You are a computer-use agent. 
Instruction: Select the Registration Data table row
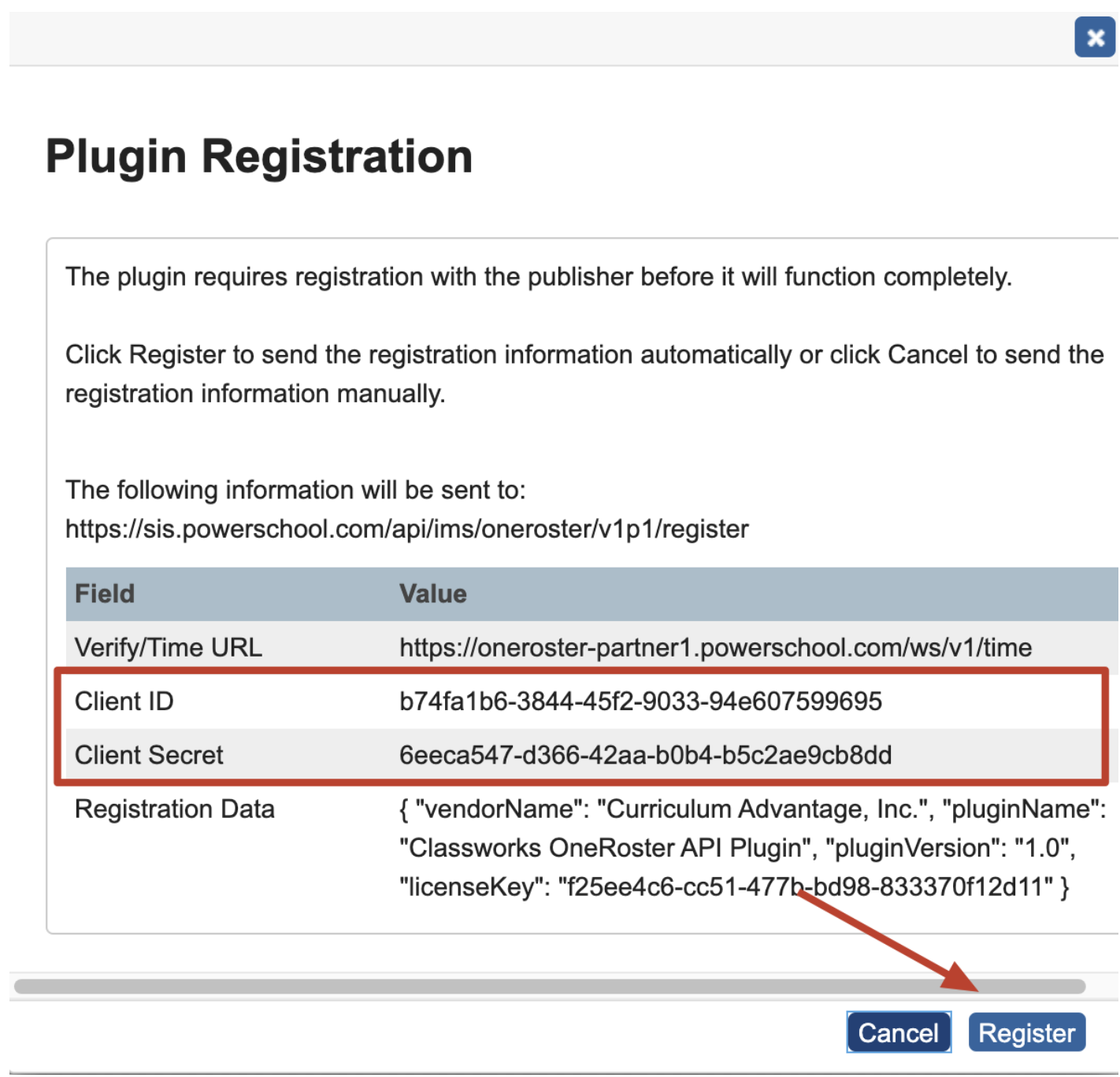point(551,847)
